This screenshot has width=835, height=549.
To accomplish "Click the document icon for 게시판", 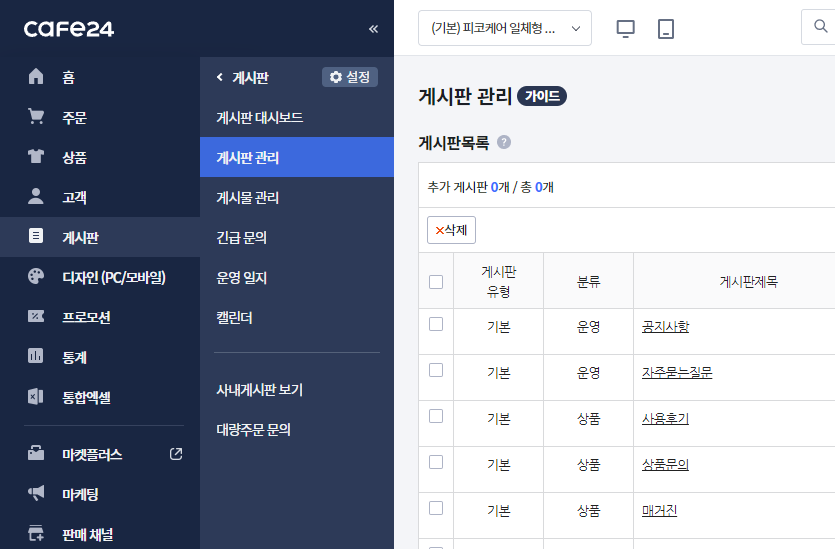I will [x=36, y=236].
